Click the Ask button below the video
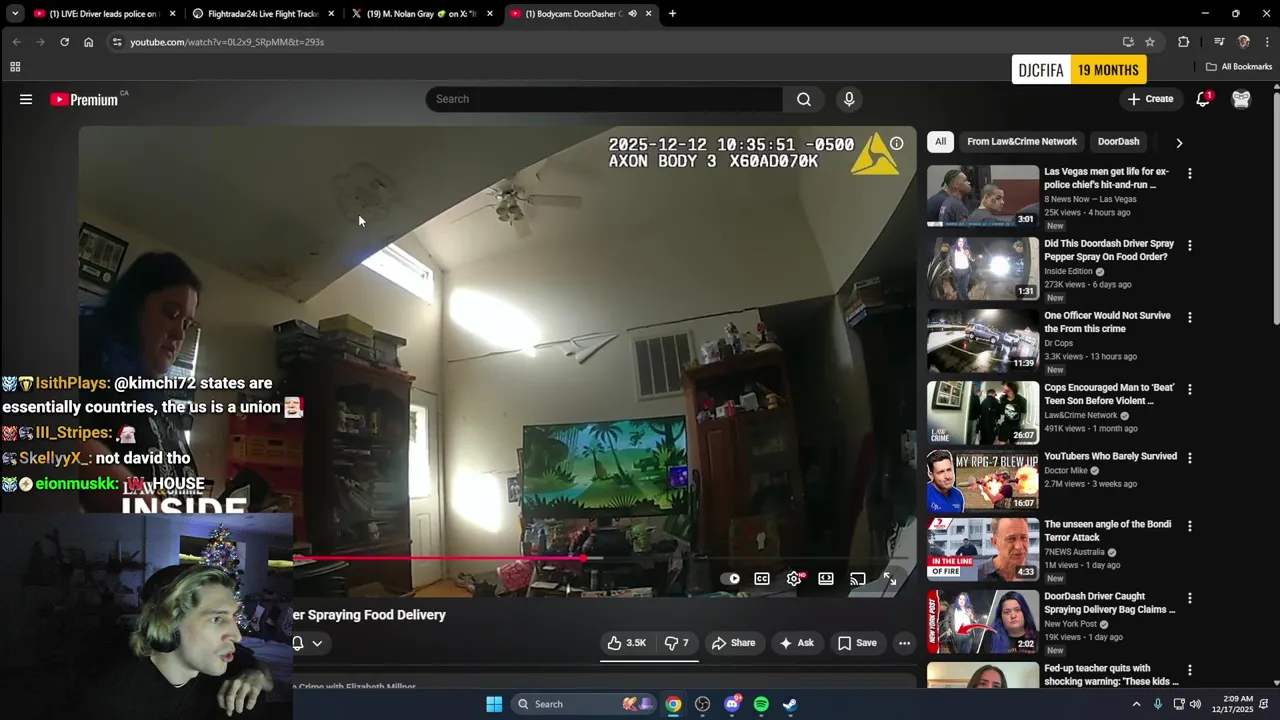This screenshot has height=720, width=1280. click(x=796, y=643)
